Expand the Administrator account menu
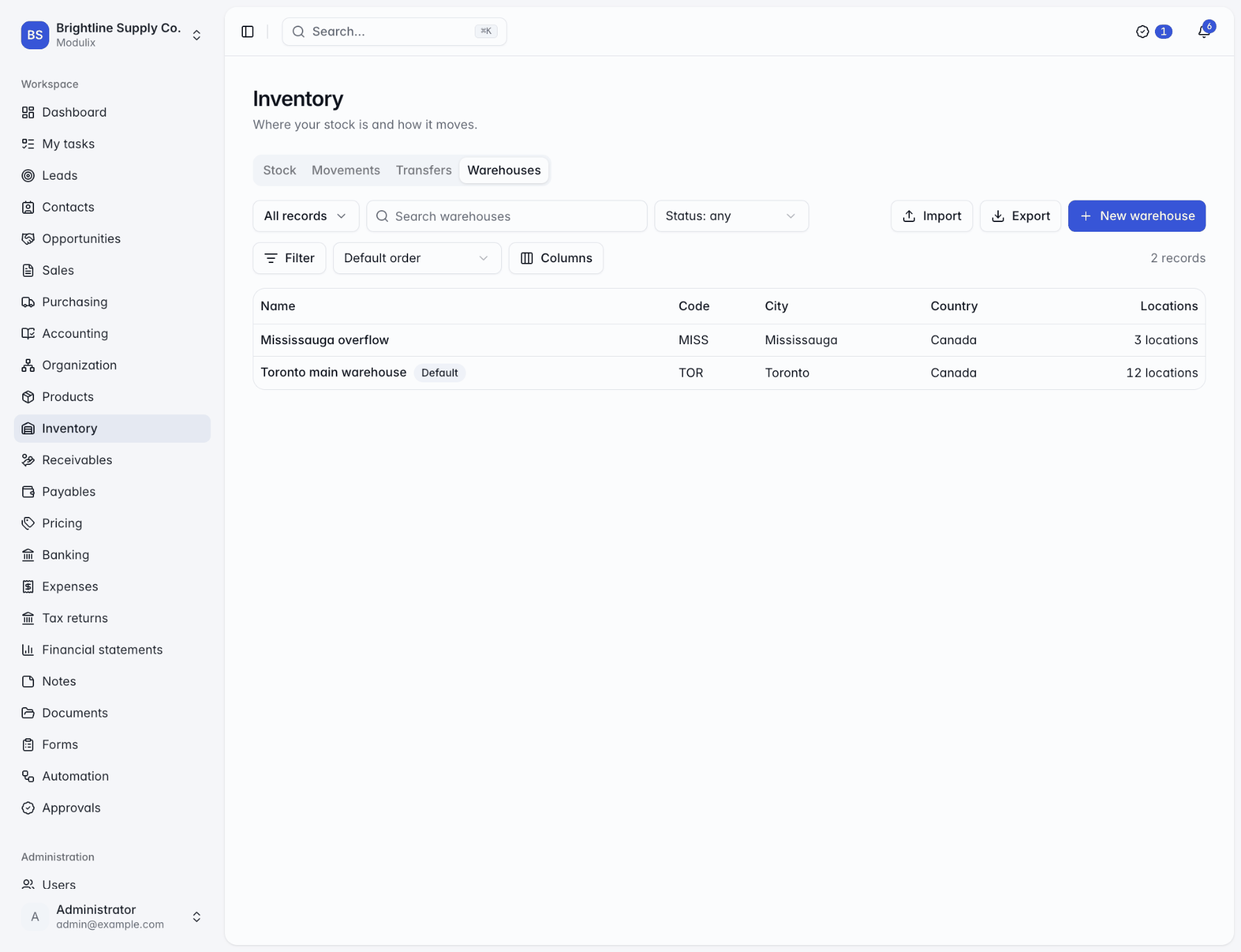1241x952 pixels. pyautogui.click(x=112, y=917)
